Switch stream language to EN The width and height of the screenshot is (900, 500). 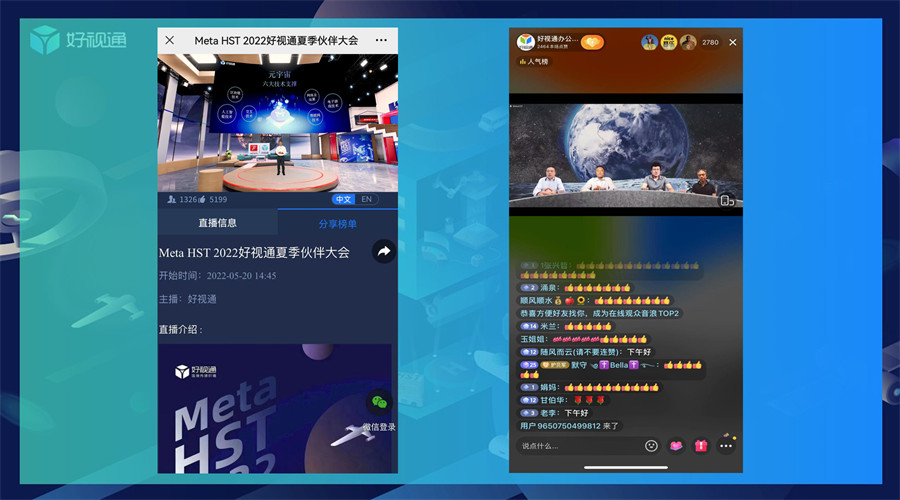click(x=367, y=199)
